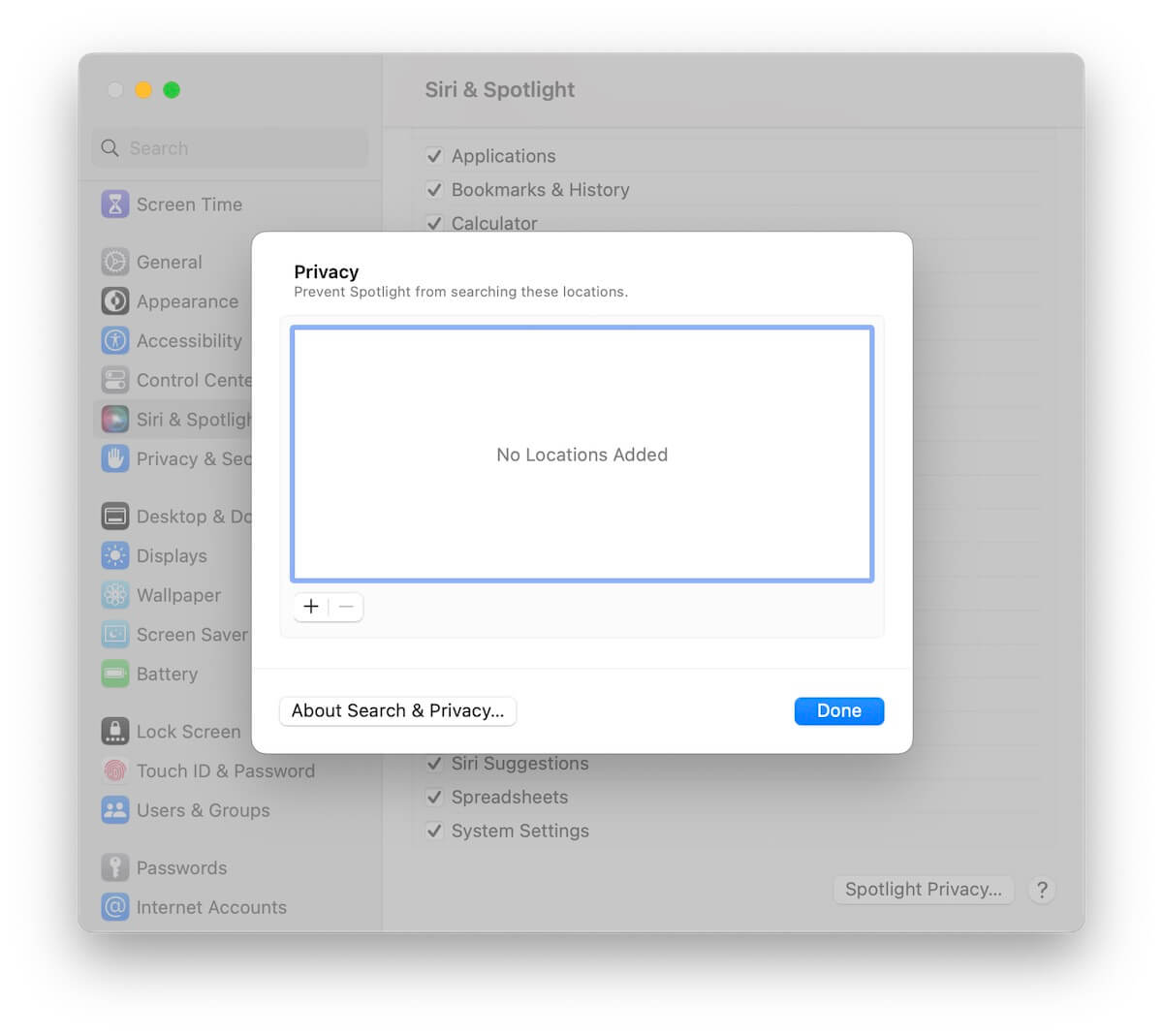Open the Screen Time settings pane
This screenshot has width=1163, height=1036.
tap(231, 204)
